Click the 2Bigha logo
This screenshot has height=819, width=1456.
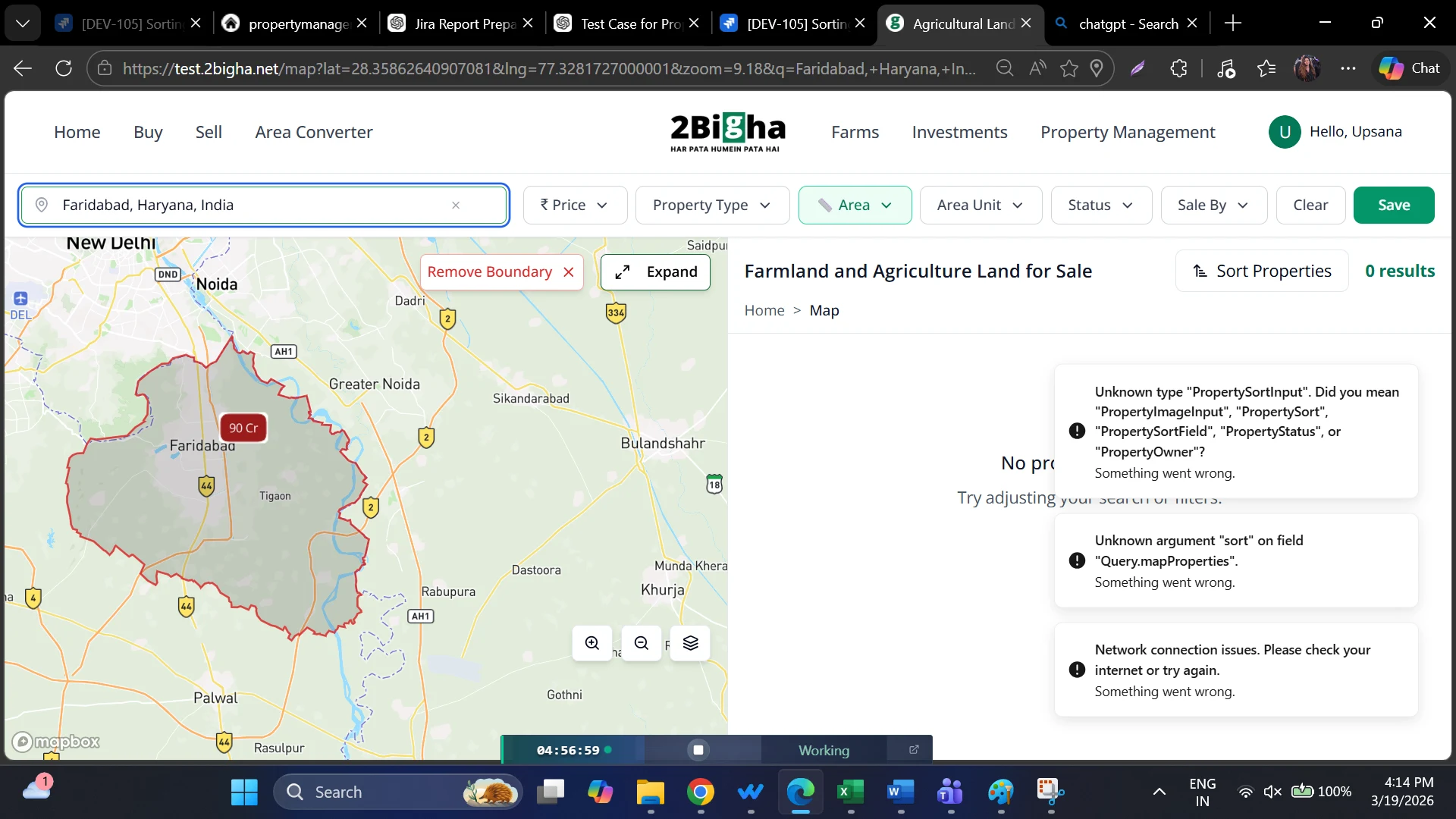click(727, 132)
